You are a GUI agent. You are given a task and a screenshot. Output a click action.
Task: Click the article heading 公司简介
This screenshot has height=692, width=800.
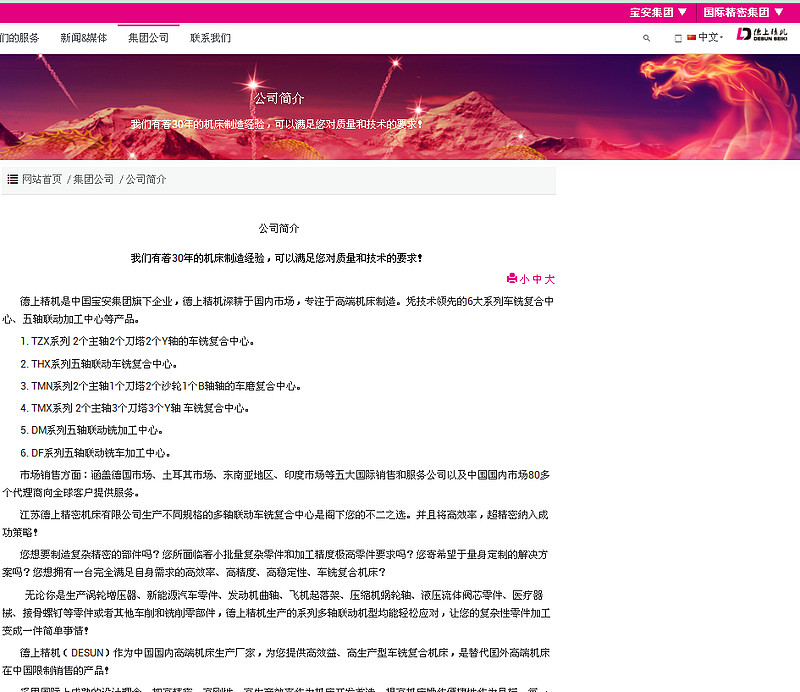point(279,228)
